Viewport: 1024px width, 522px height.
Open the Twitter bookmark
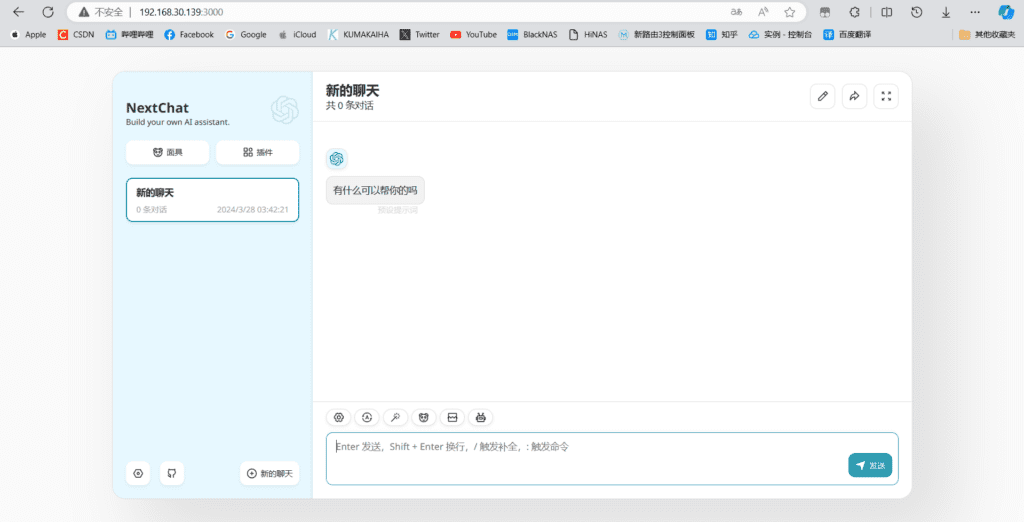coord(419,35)
